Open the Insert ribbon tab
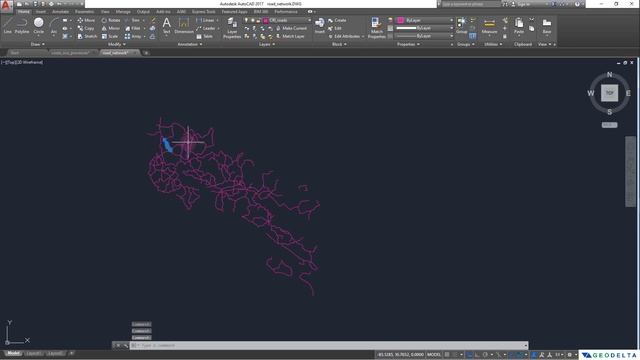640x360 pixels. click(41, 12)
